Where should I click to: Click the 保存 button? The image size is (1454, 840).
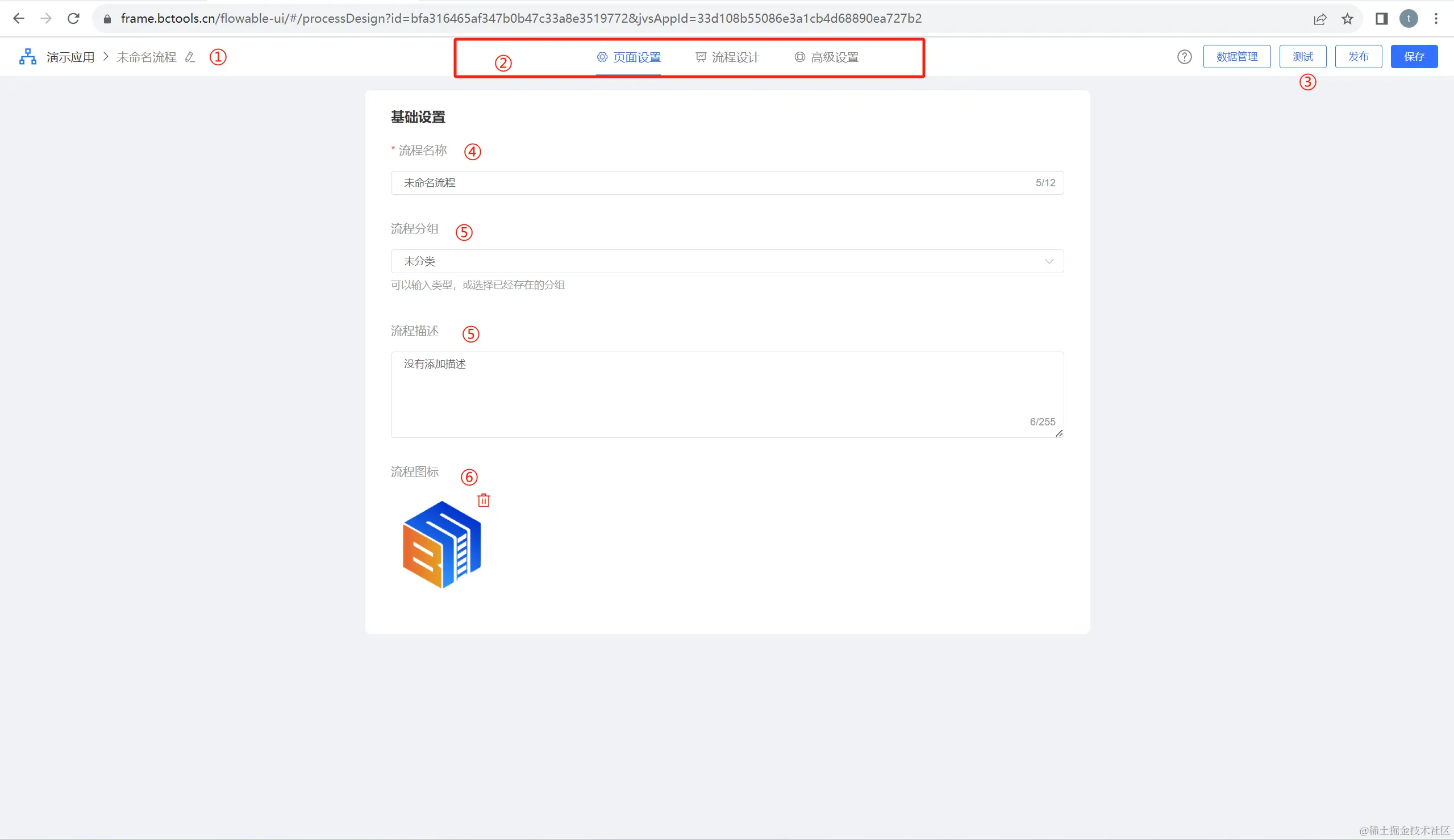pos(1414,57)
